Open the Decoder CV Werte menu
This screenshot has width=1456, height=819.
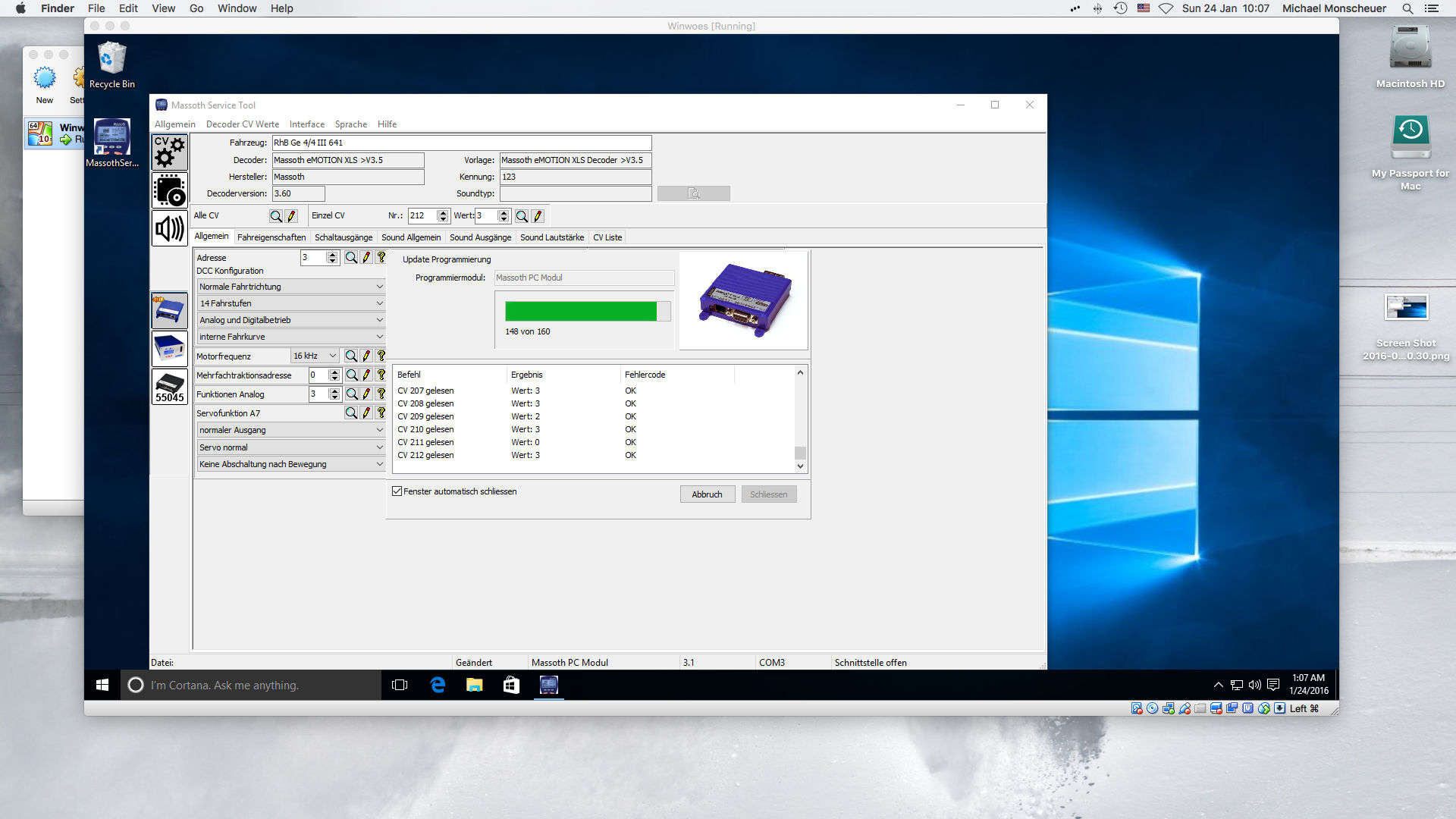pos(243,124)
